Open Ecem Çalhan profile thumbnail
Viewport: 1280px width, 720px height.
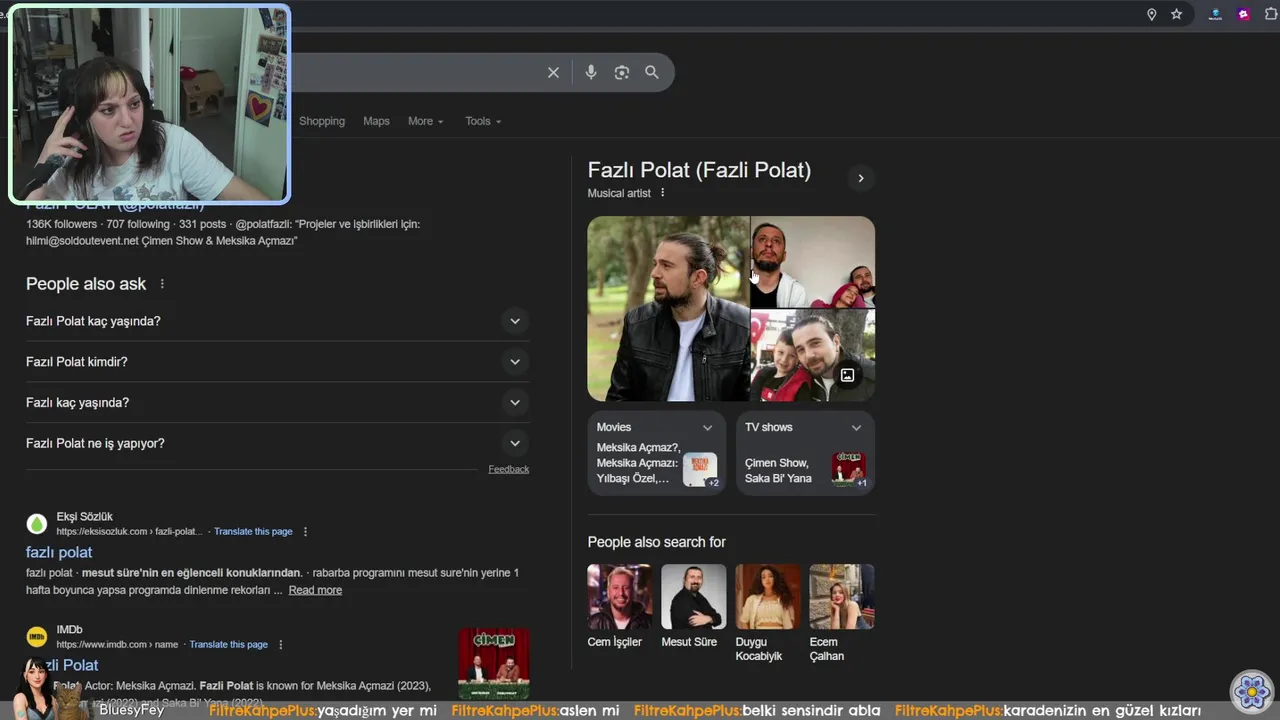[842, 597]
